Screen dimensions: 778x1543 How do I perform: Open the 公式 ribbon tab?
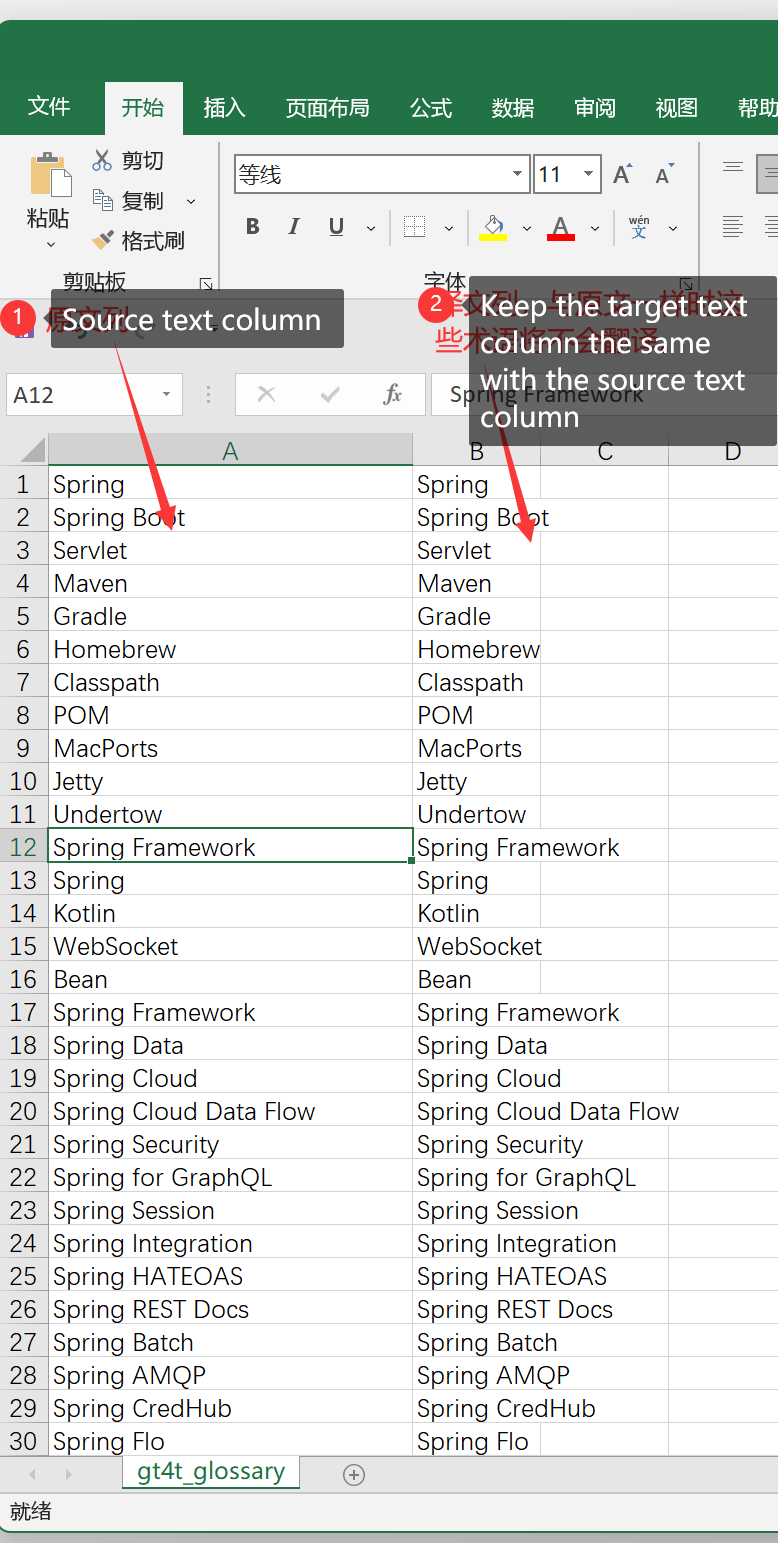(431, 108)
